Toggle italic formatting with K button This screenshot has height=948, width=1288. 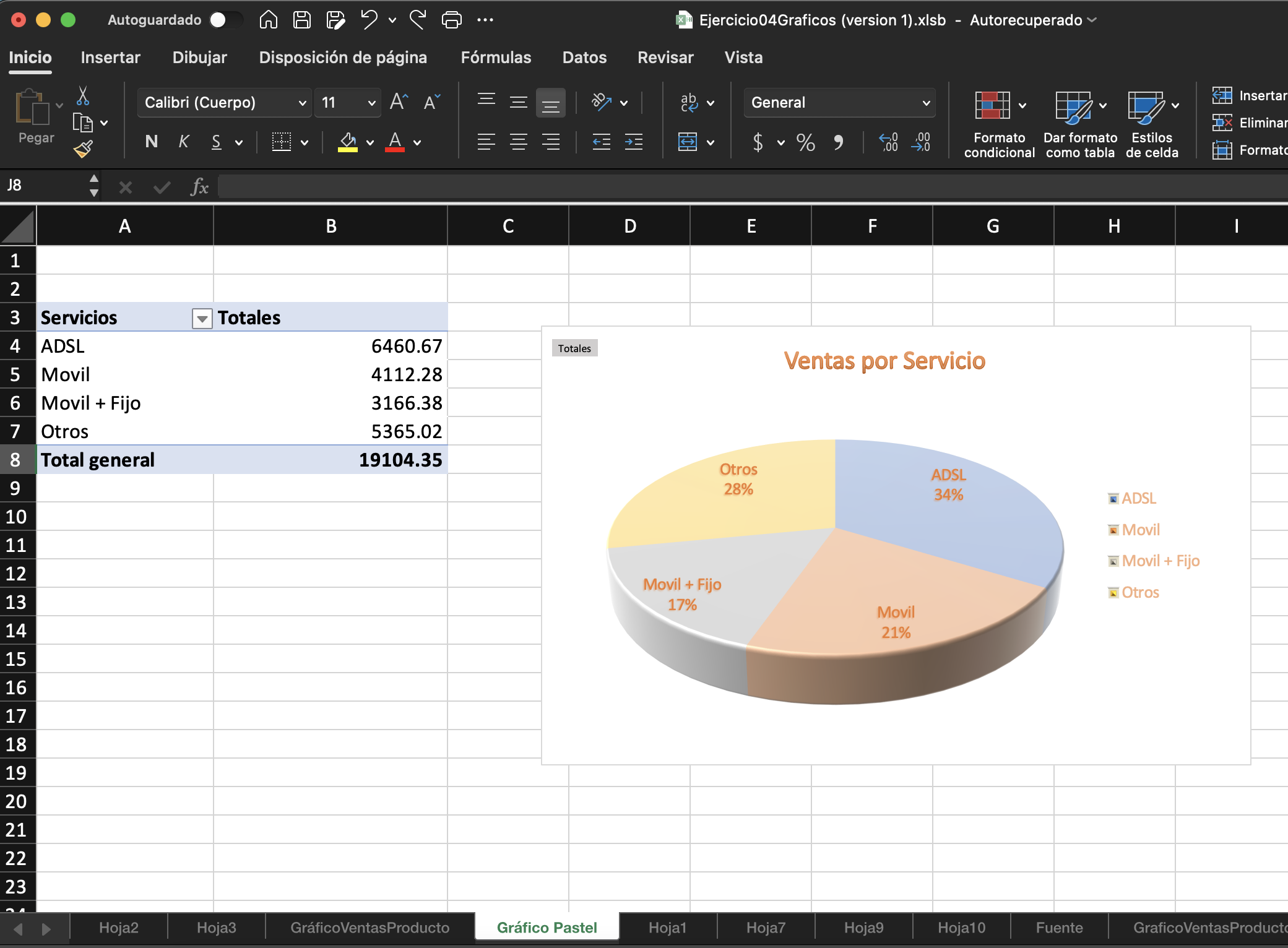click(x=183, y=142)
